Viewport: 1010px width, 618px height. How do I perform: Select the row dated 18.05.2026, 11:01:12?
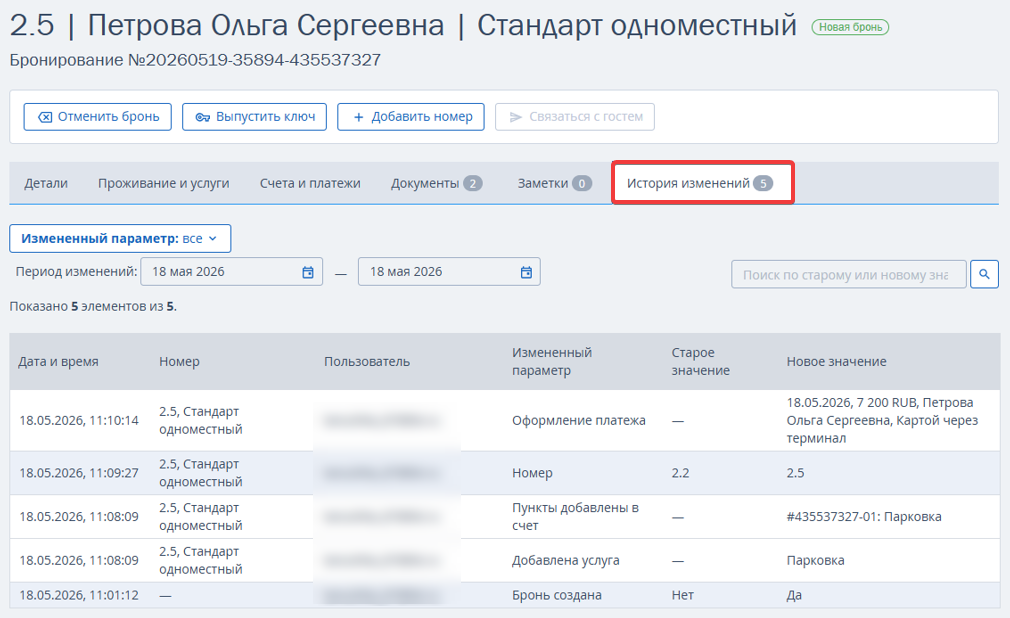504,595
